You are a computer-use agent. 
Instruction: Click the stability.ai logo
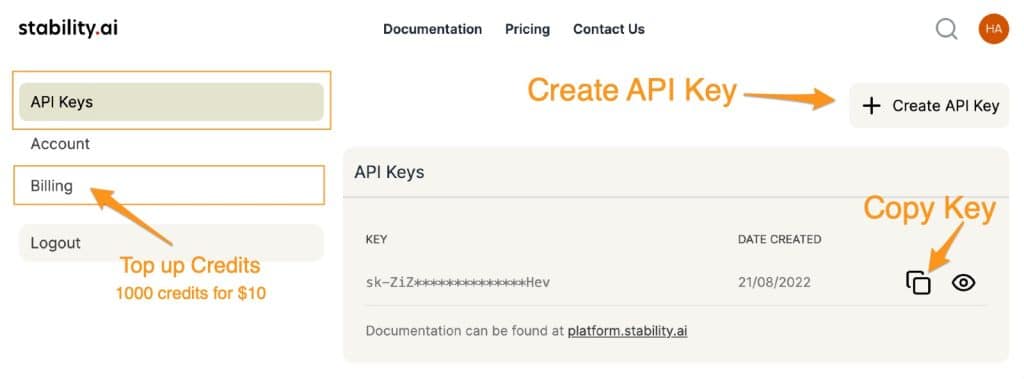coord(68,28)
